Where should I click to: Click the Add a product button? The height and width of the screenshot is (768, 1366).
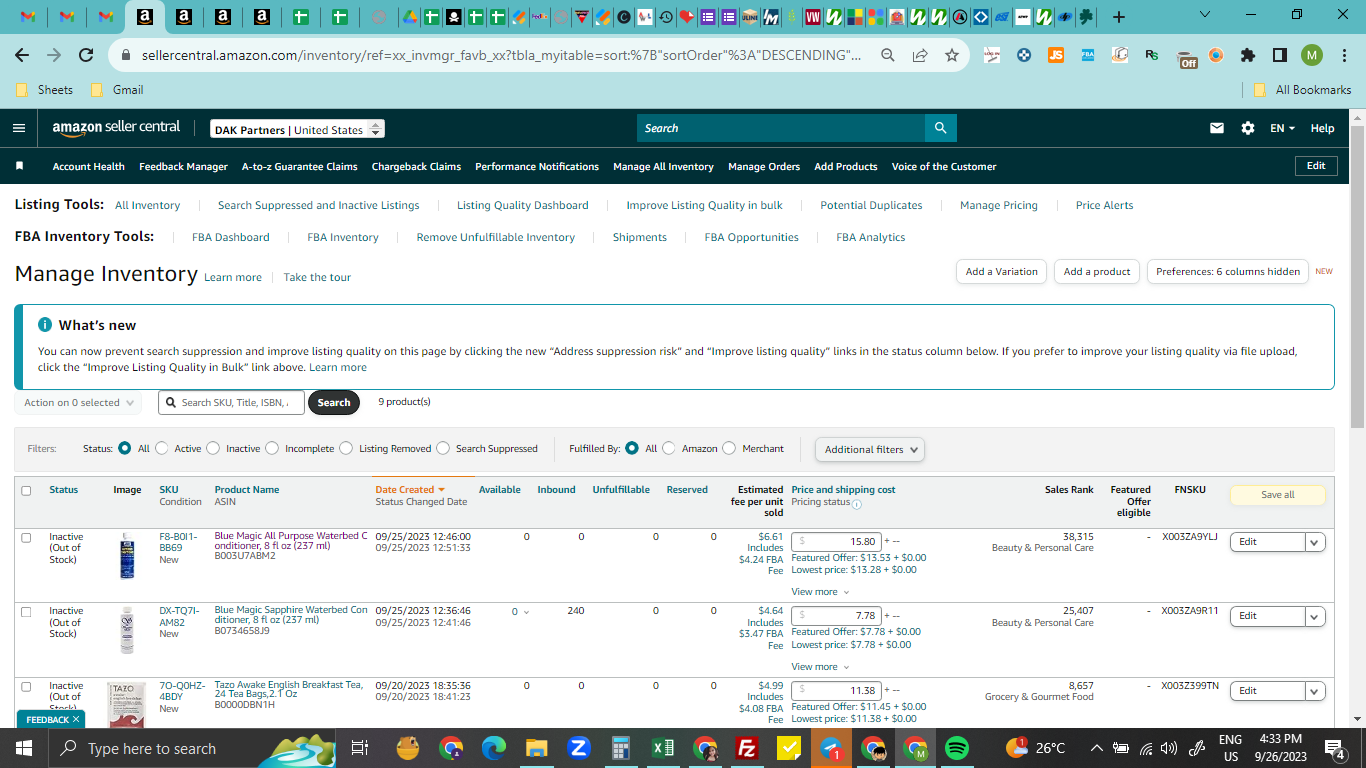click(x=1097, y=272)
